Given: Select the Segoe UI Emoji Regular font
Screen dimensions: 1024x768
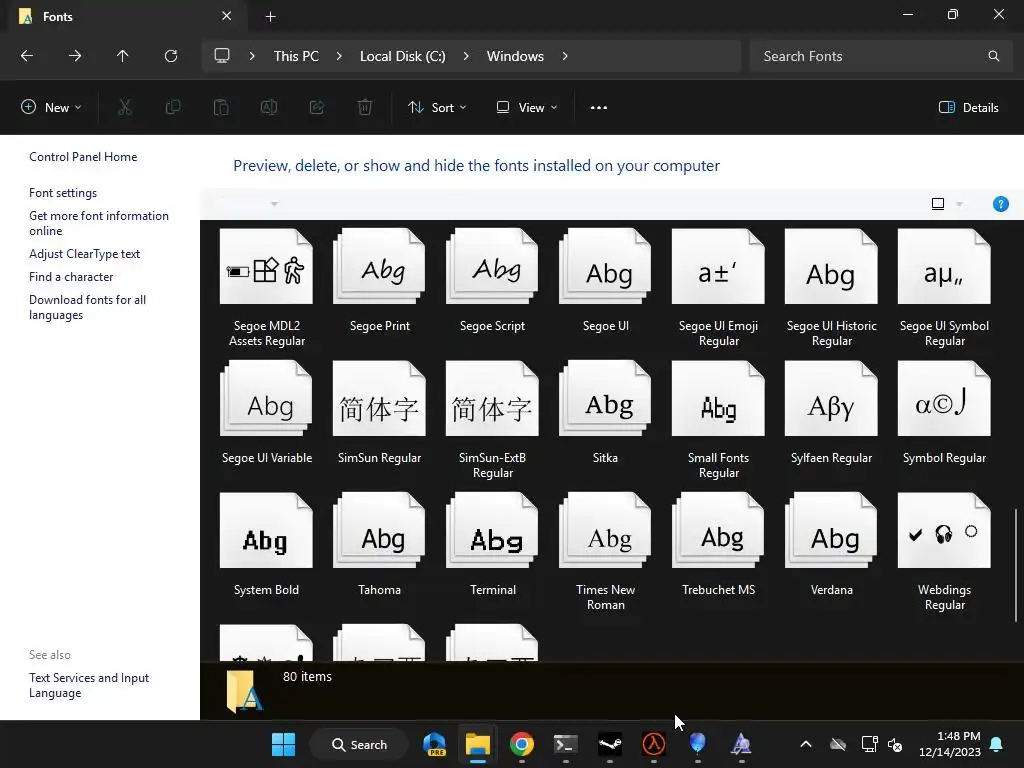Looking at the screenshot, I should click(718, 287).
